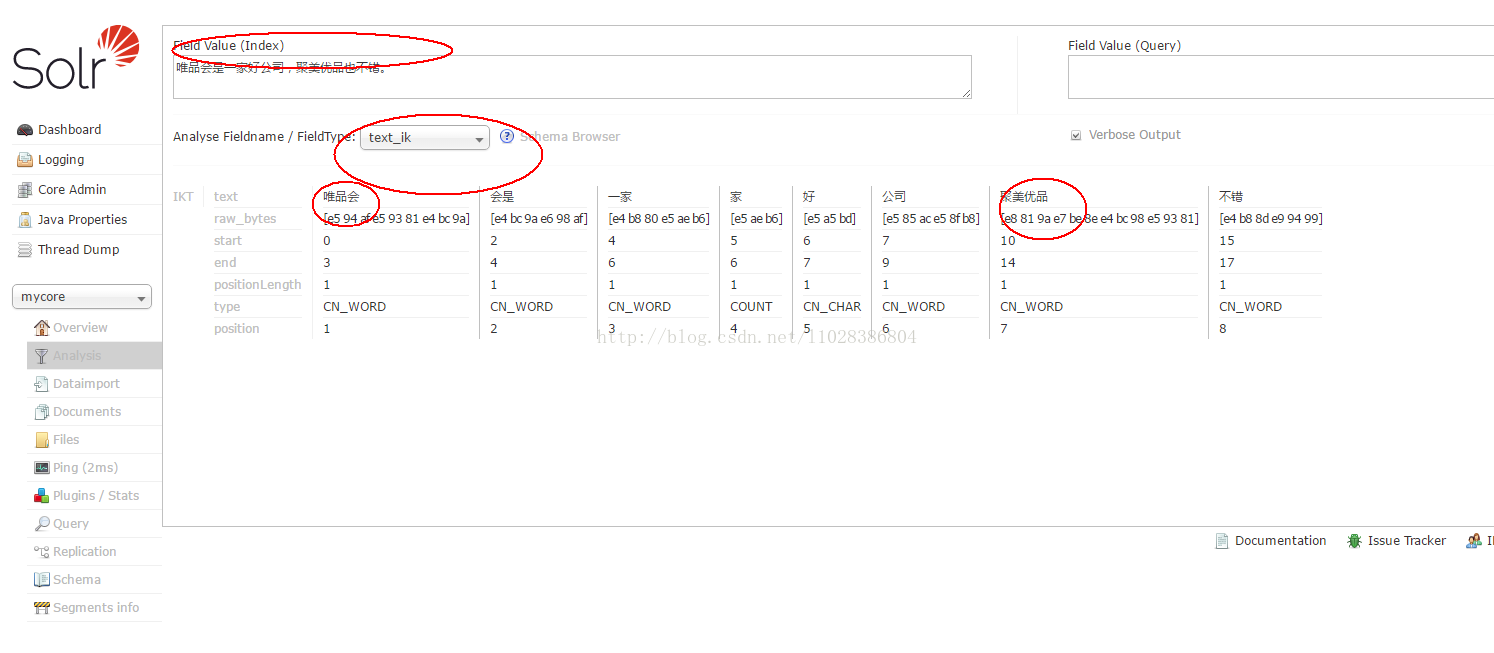1494x653 pixels.
Task: Click the positionLength row label
Action: pos(257,285)
